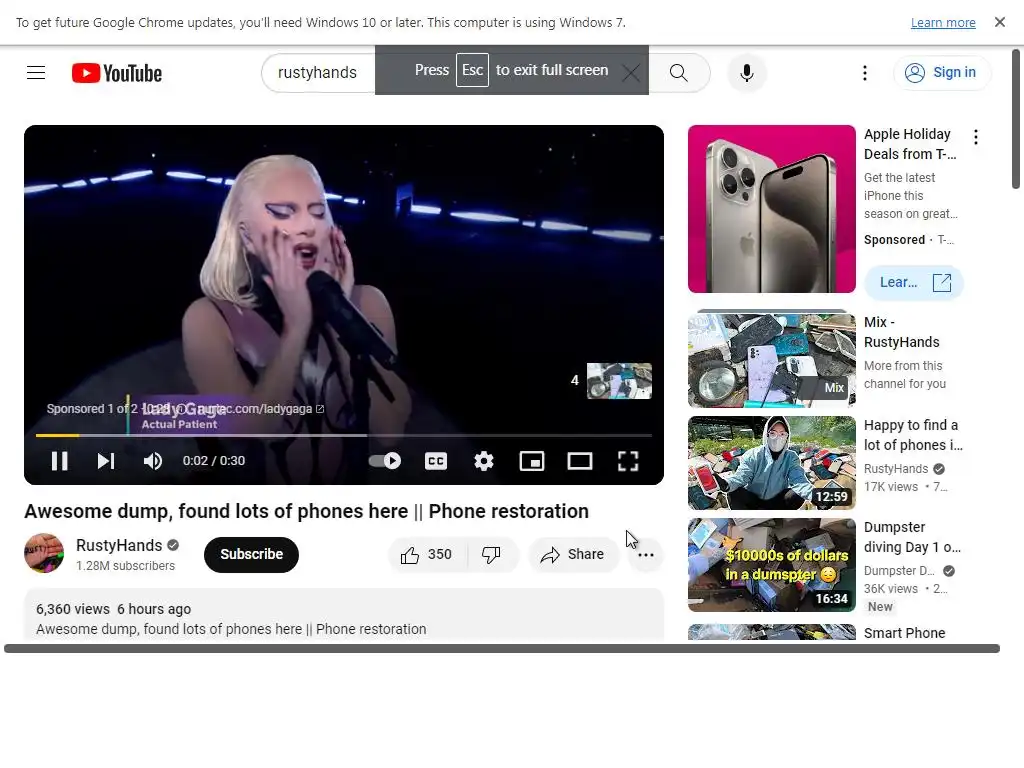The width and height of the screenshot is (1024, 768).
Task: Click the '6,360 views 6 hours ago' text
Action: [114, 609]
